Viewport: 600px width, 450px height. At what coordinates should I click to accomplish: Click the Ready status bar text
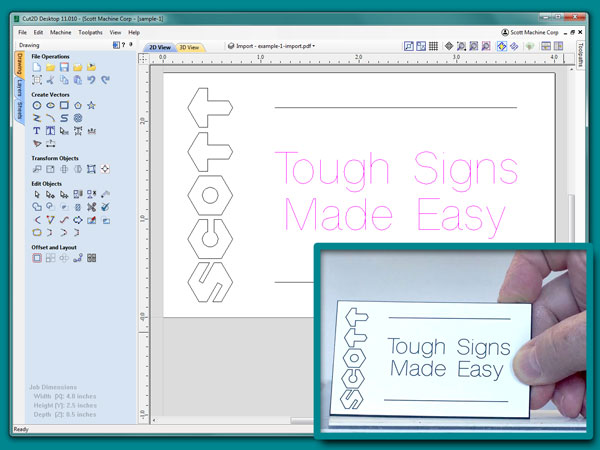tap(21, 429)
